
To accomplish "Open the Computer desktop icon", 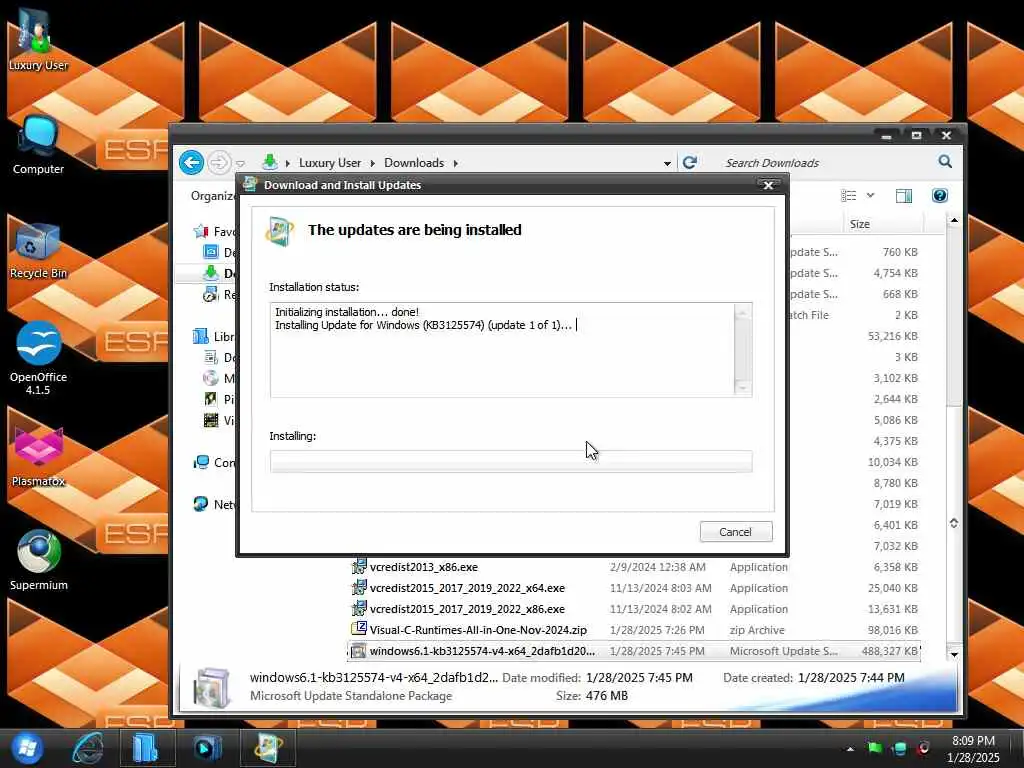I will 38,145.
